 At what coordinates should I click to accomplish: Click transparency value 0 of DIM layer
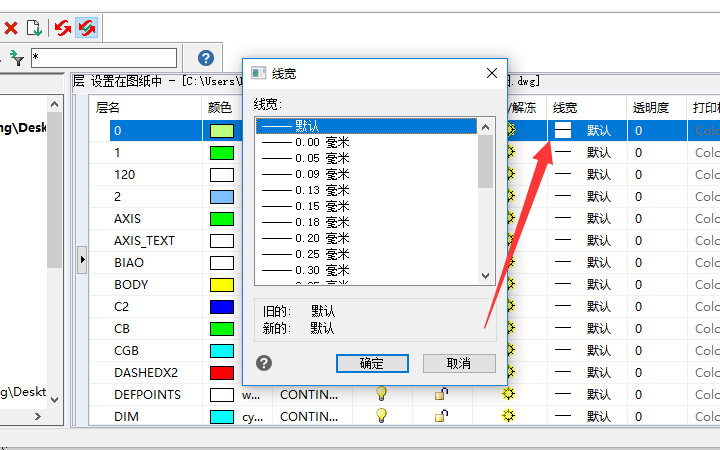[638, 416]
